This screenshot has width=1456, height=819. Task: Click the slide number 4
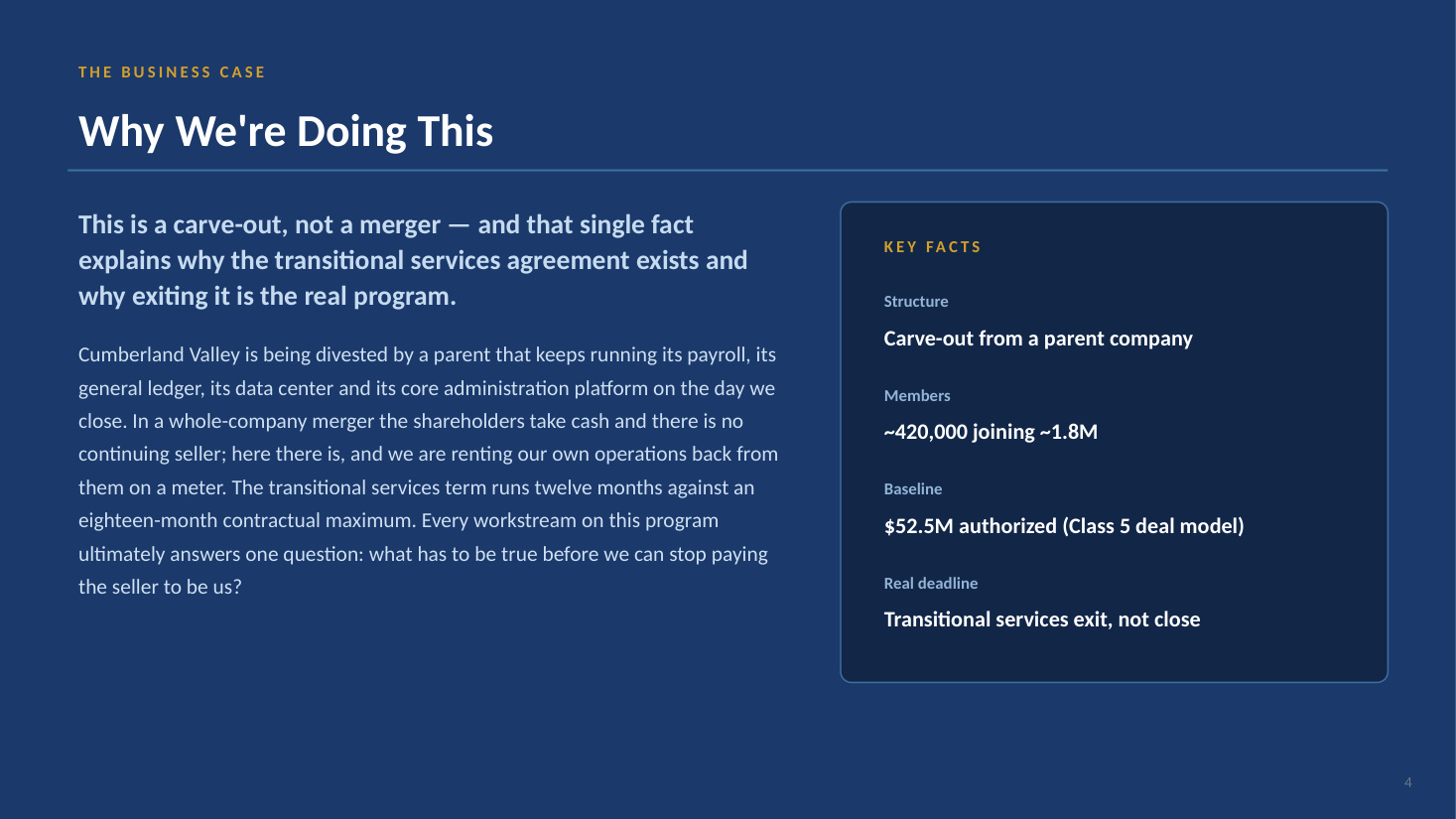[1407, 782]
